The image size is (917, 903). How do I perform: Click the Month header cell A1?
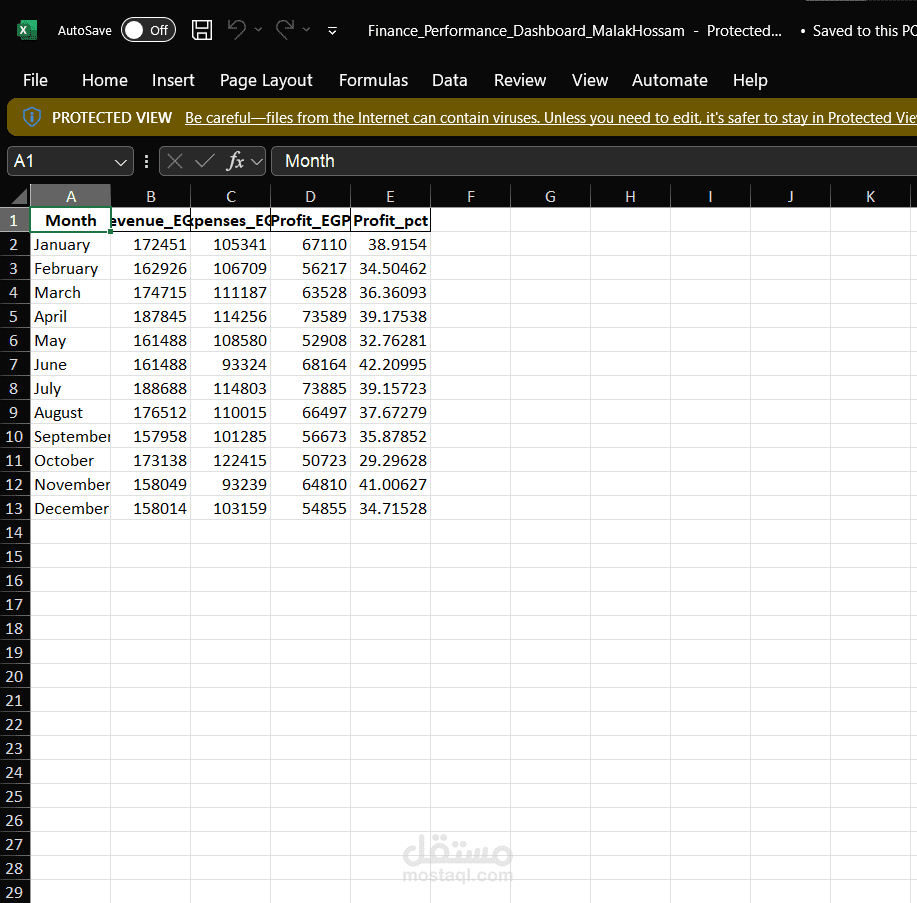(71, 220)
